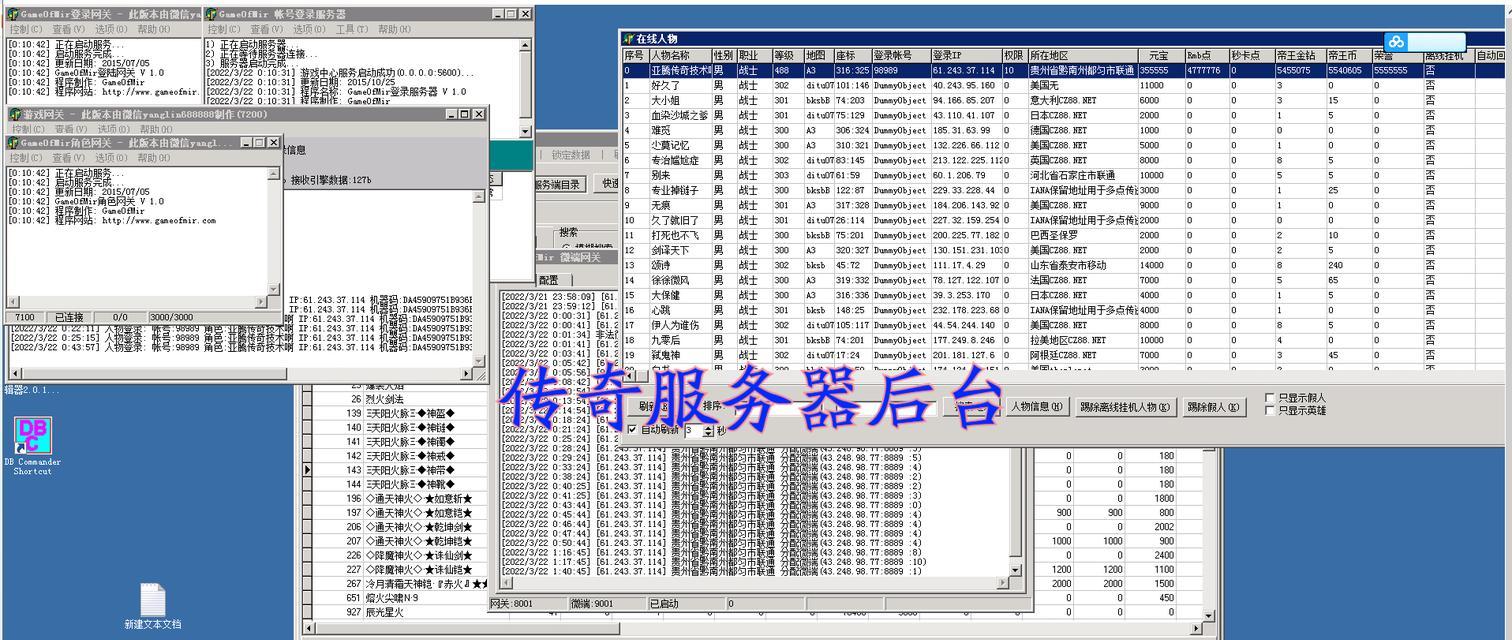Select player row 剑斩天下
Image resolution: width=1512 pixels, height=640 pixels.
pos(1063,251)
